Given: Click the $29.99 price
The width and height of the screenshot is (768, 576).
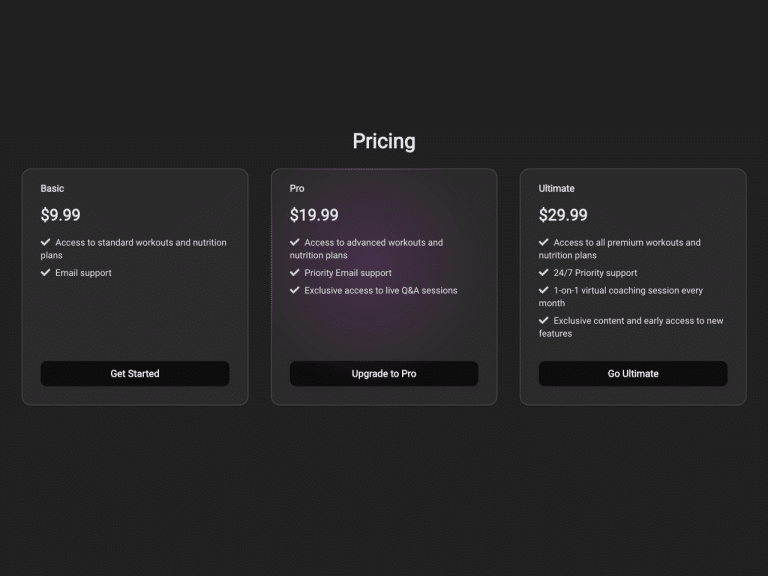Looking at the screenshot, I should click(563, 215).
